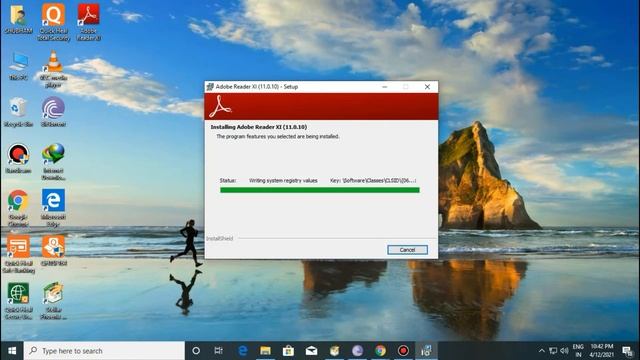
Task: Select the VLC media player desktop icon
Action: point(53,69)
